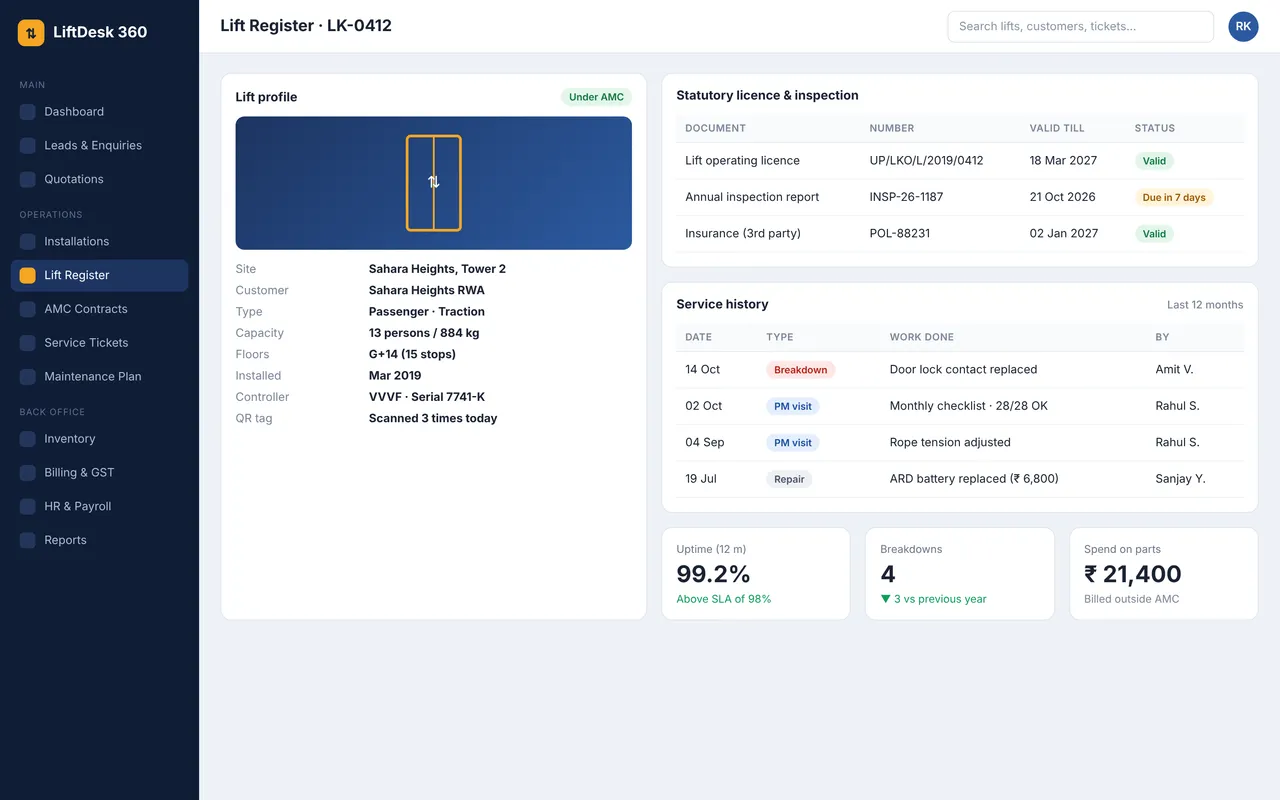The height and width of the screenshot is (800, 1280).
Task: Go to Leads & Enquiries
Action: coord(99,146)
